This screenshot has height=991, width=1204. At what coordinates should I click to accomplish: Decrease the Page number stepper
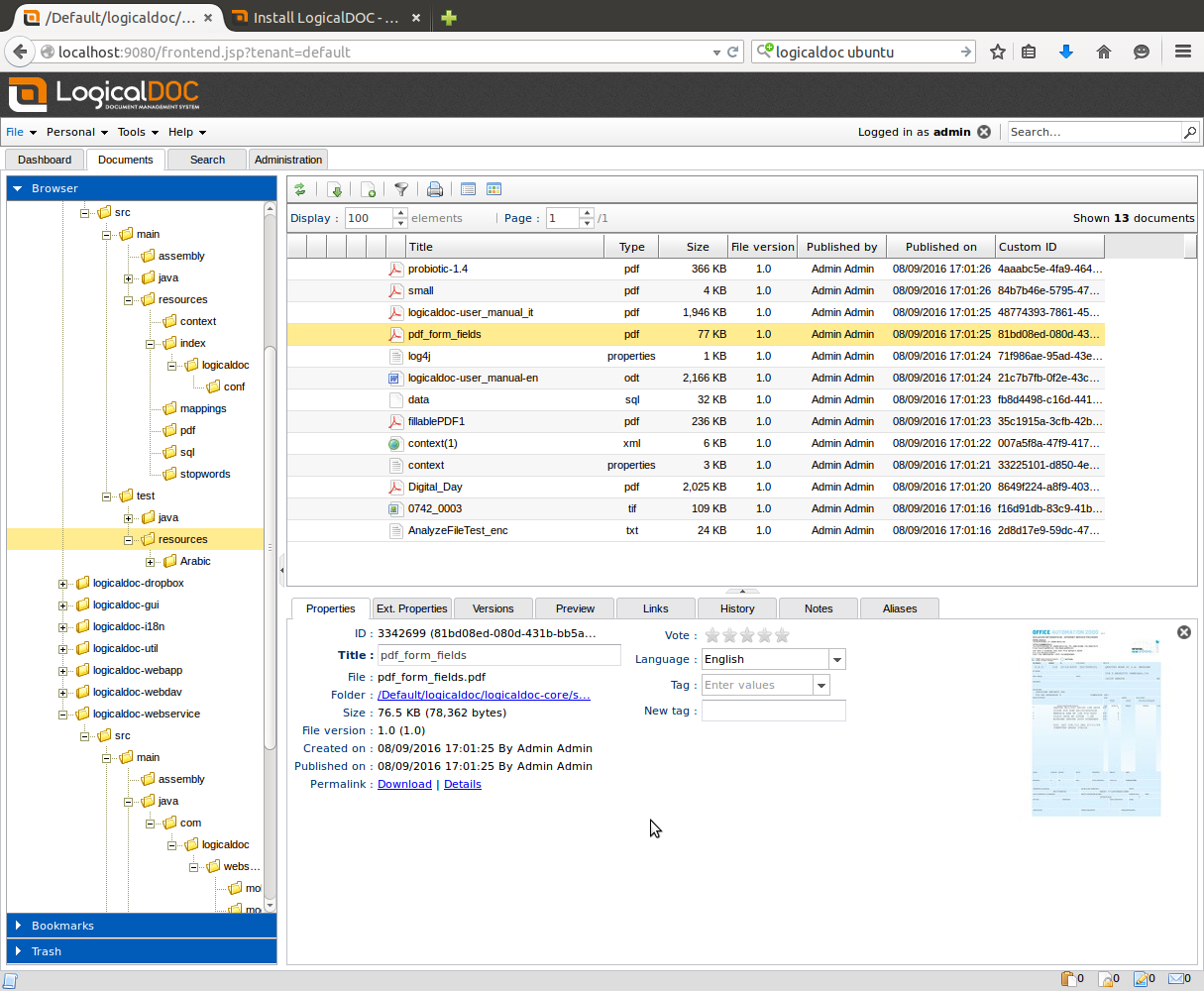pos(587,223)
